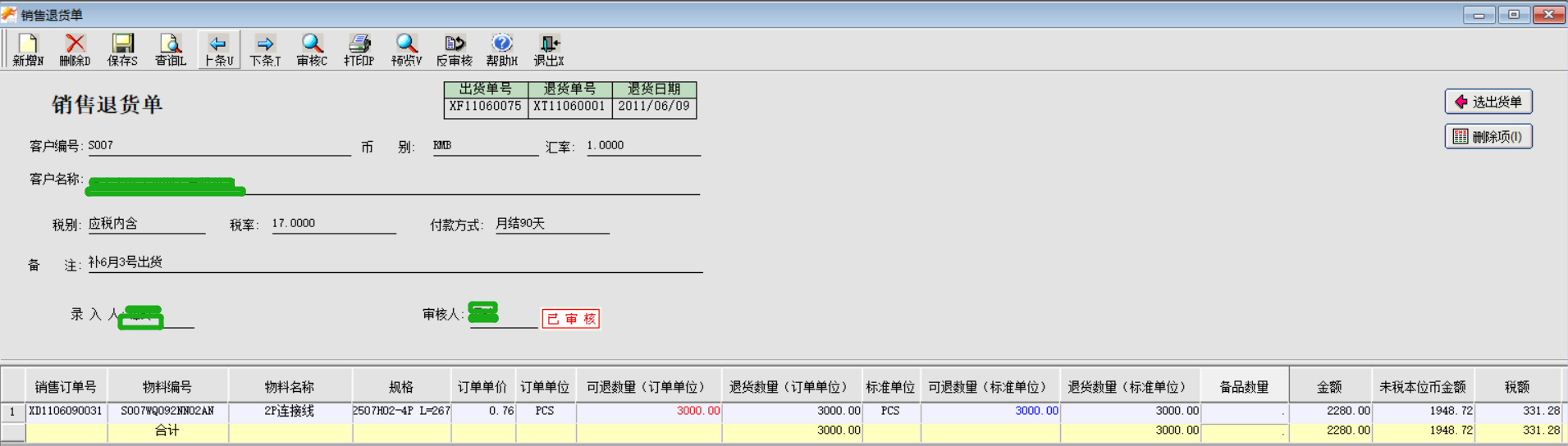The height and width of the screenshot is (446, 1568).
Task: Print with the 打印P icon
Action: click(359, 50)
